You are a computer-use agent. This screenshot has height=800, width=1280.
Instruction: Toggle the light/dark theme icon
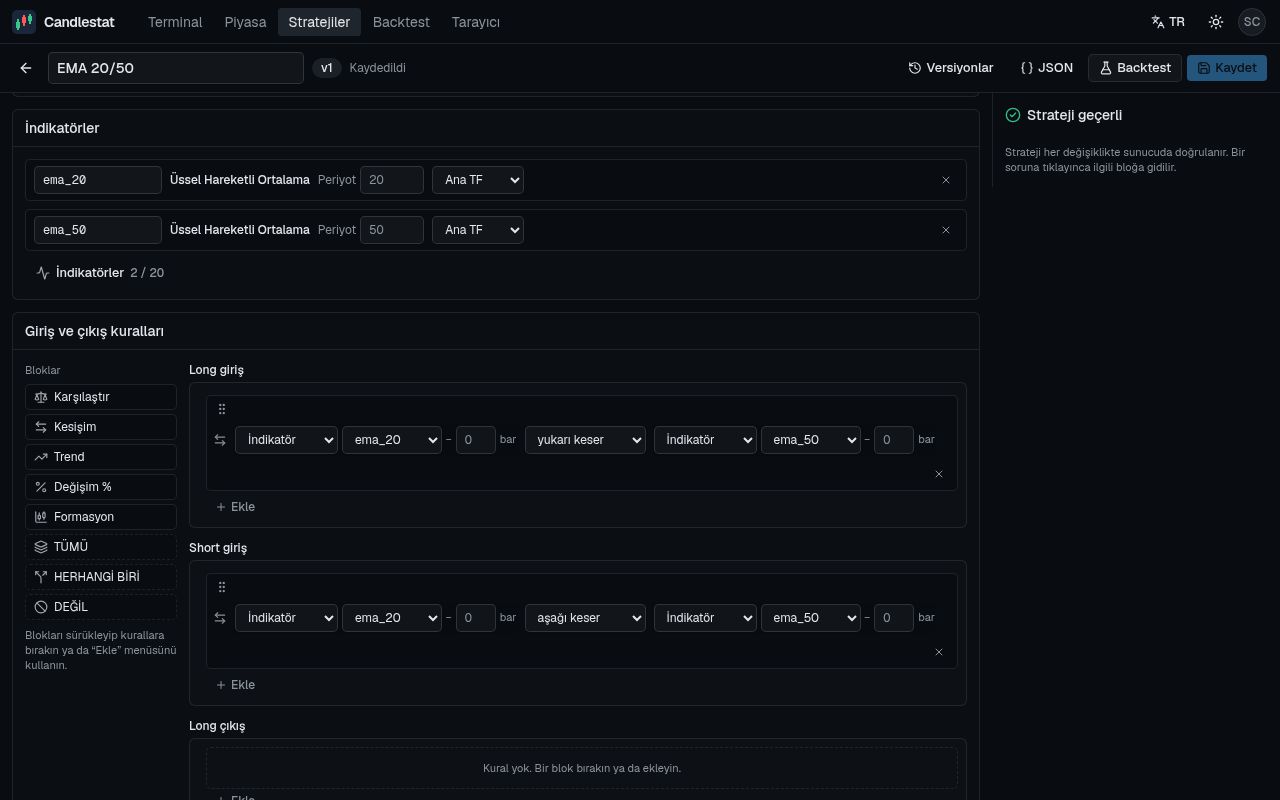click(1216, 22)
